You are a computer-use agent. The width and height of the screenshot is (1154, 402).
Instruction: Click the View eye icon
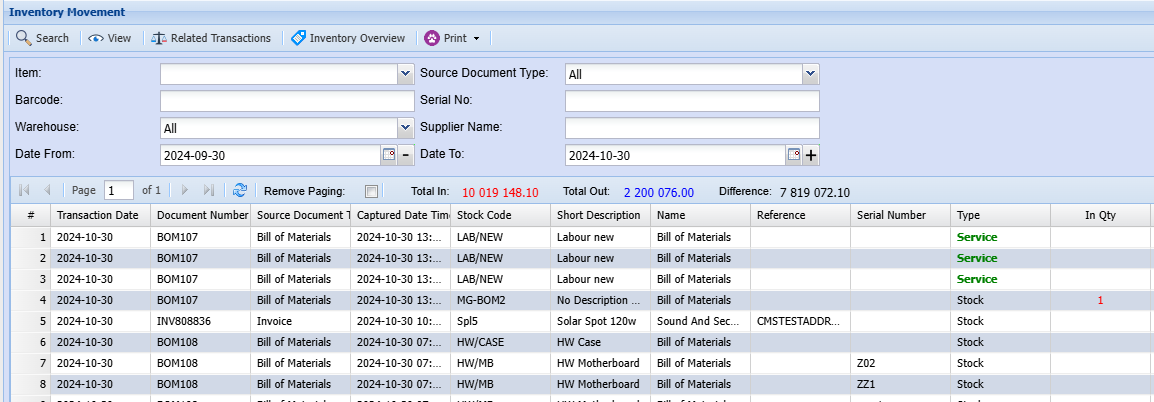point(96,38)
